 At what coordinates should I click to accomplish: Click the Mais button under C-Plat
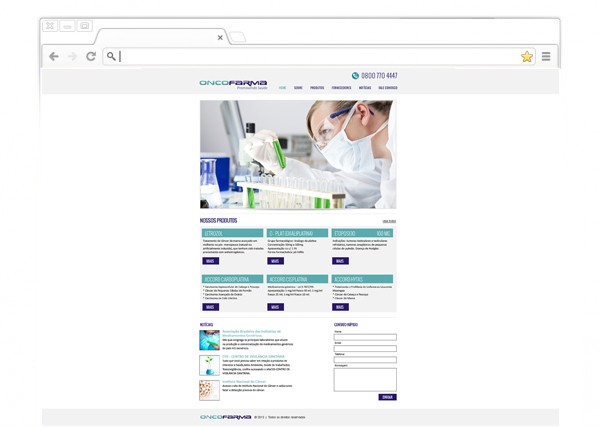[x=276, y=261]
